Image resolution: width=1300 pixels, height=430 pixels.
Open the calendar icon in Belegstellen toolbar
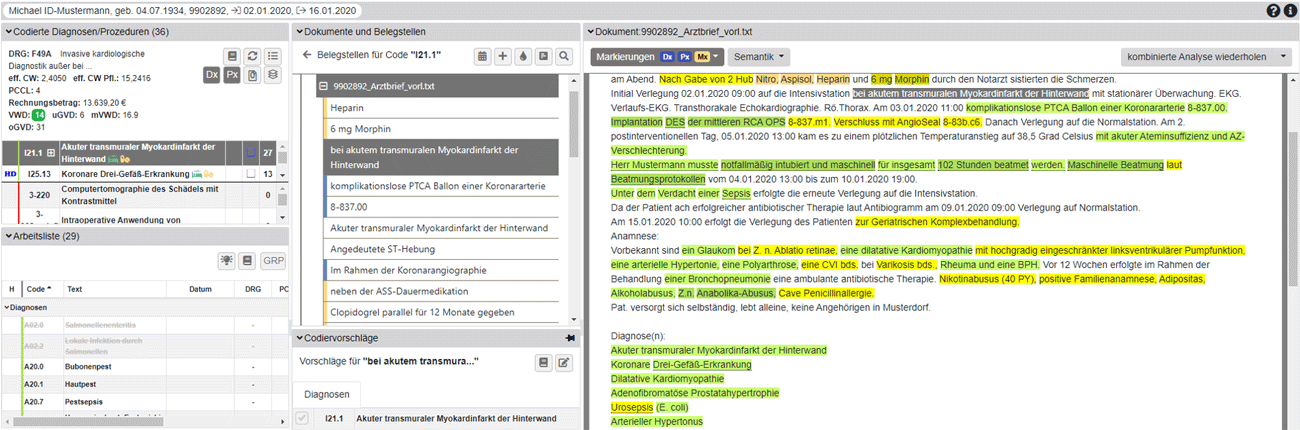point(483,56)
